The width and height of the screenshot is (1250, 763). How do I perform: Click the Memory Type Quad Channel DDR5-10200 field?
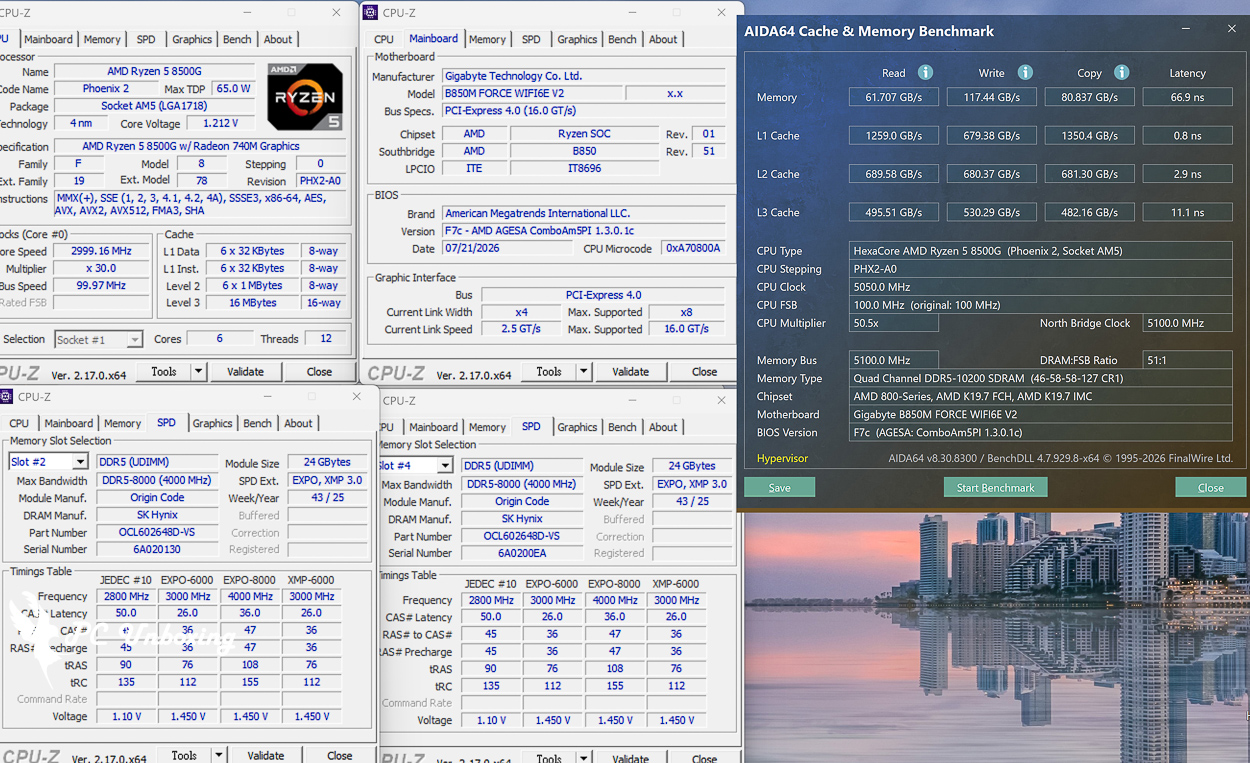coord(1040,378)
